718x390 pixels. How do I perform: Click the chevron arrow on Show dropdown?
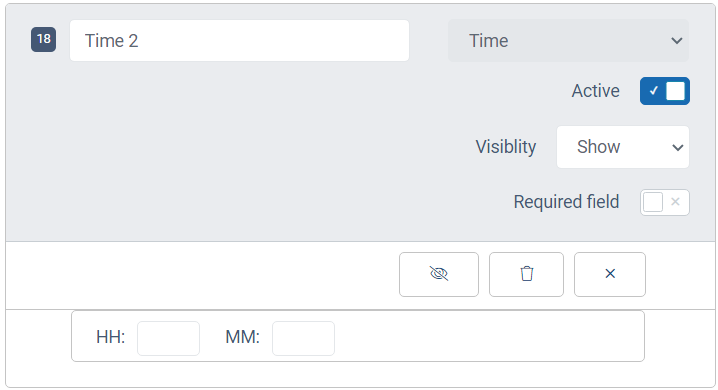coord(677,147)
